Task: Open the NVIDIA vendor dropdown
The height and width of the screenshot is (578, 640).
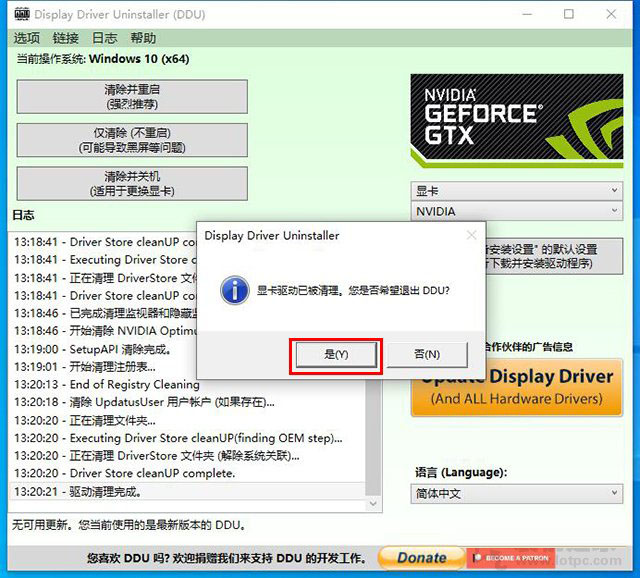Action: coord(516,212)
